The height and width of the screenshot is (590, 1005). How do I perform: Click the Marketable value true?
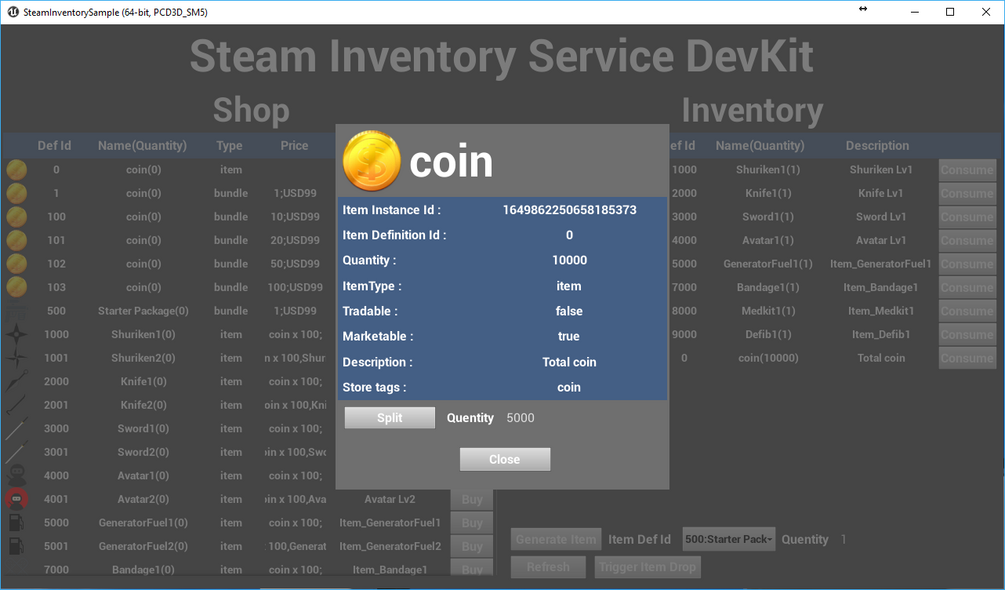pos(569,336)
